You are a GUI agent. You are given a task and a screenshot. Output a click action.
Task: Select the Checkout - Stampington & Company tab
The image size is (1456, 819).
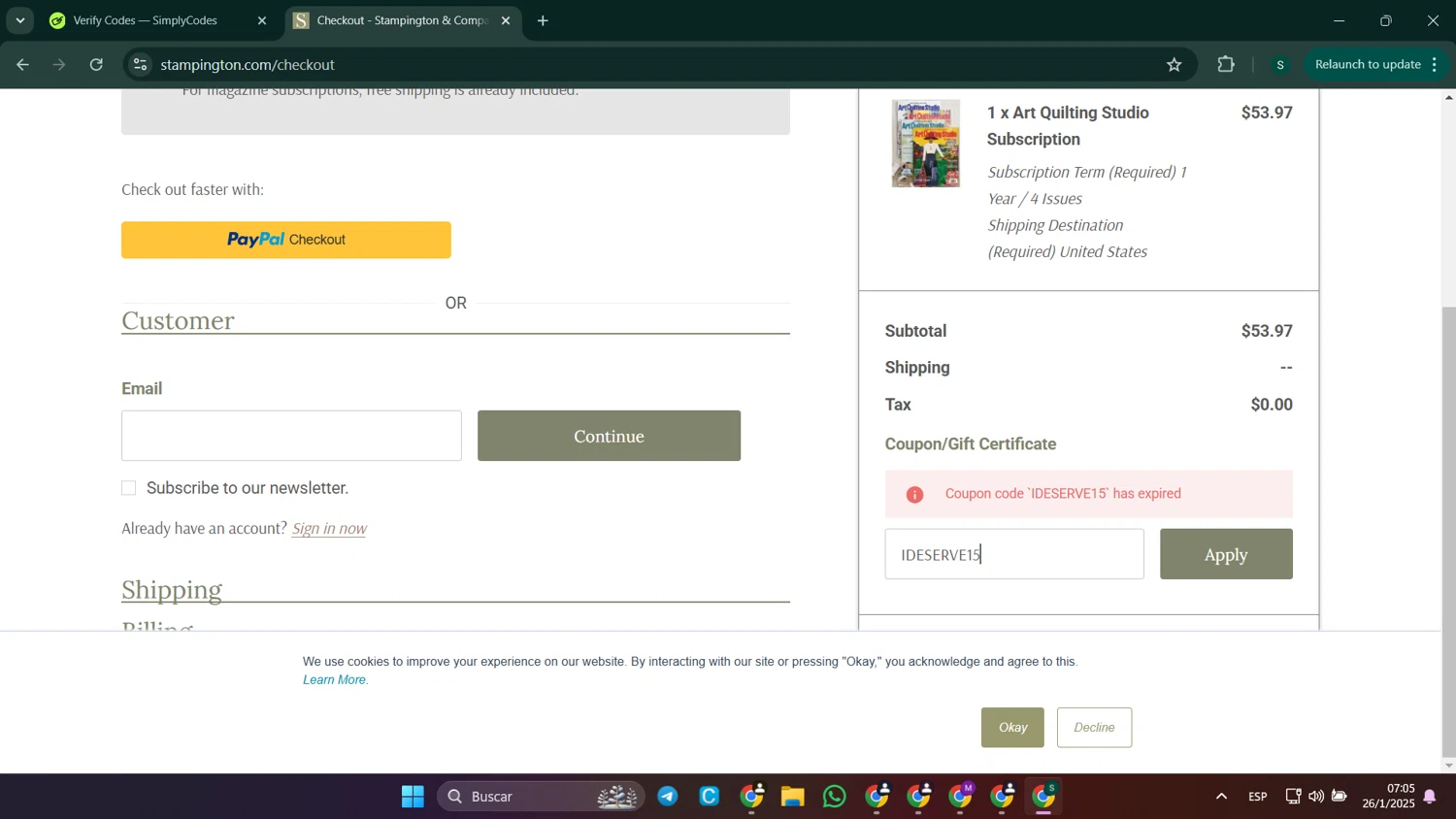tap(402, 20)
